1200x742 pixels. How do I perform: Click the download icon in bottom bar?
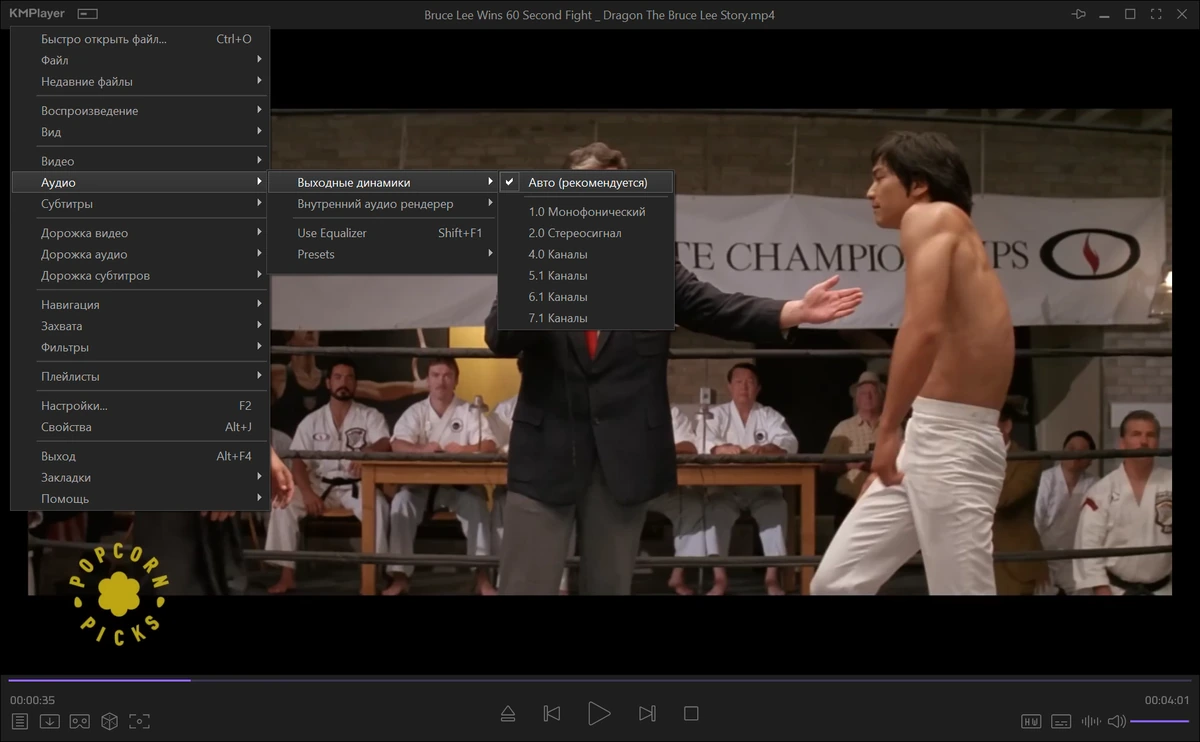49,721
